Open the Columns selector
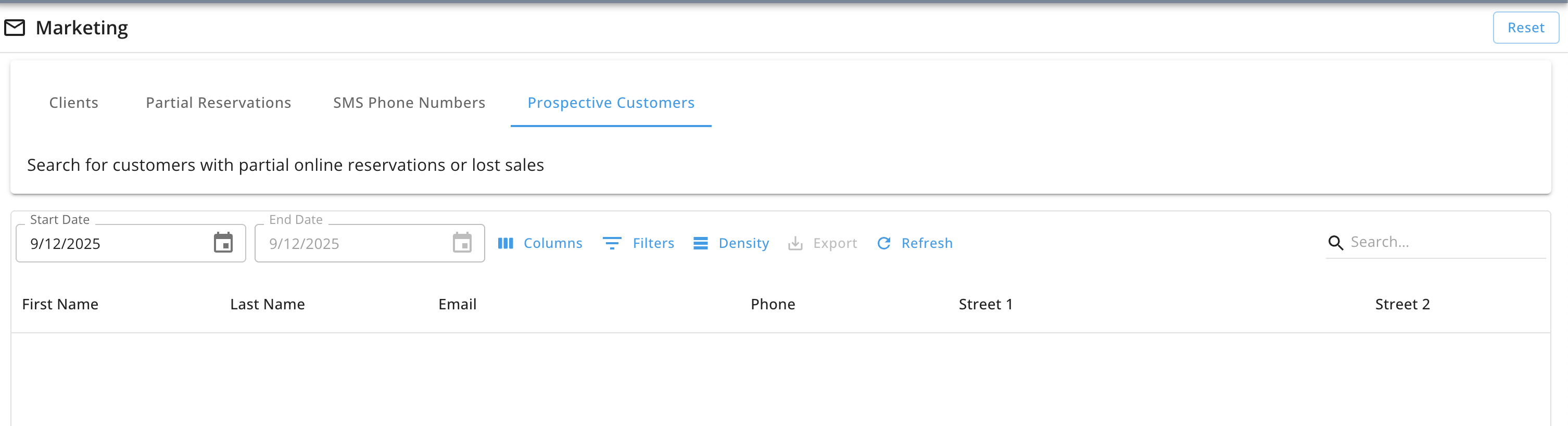This screenshot has height=426, width=1568. click(540, 243)
